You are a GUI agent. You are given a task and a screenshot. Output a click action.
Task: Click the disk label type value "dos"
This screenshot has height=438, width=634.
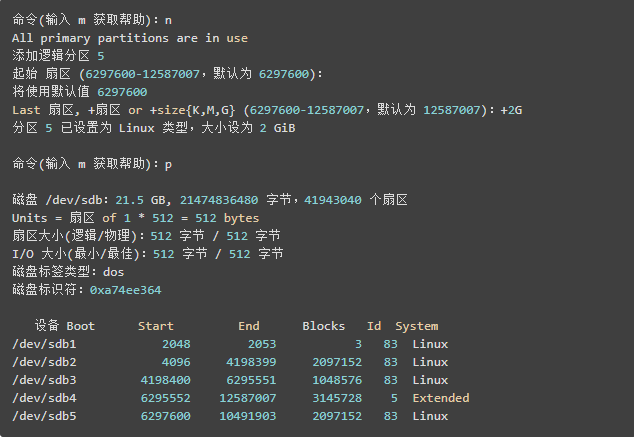[113, 272]
